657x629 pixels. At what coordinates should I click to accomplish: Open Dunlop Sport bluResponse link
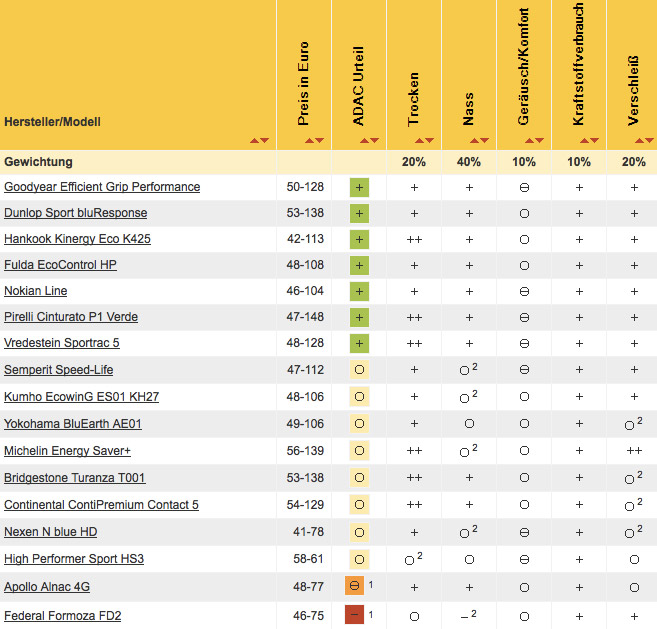(x=76, y=213)
